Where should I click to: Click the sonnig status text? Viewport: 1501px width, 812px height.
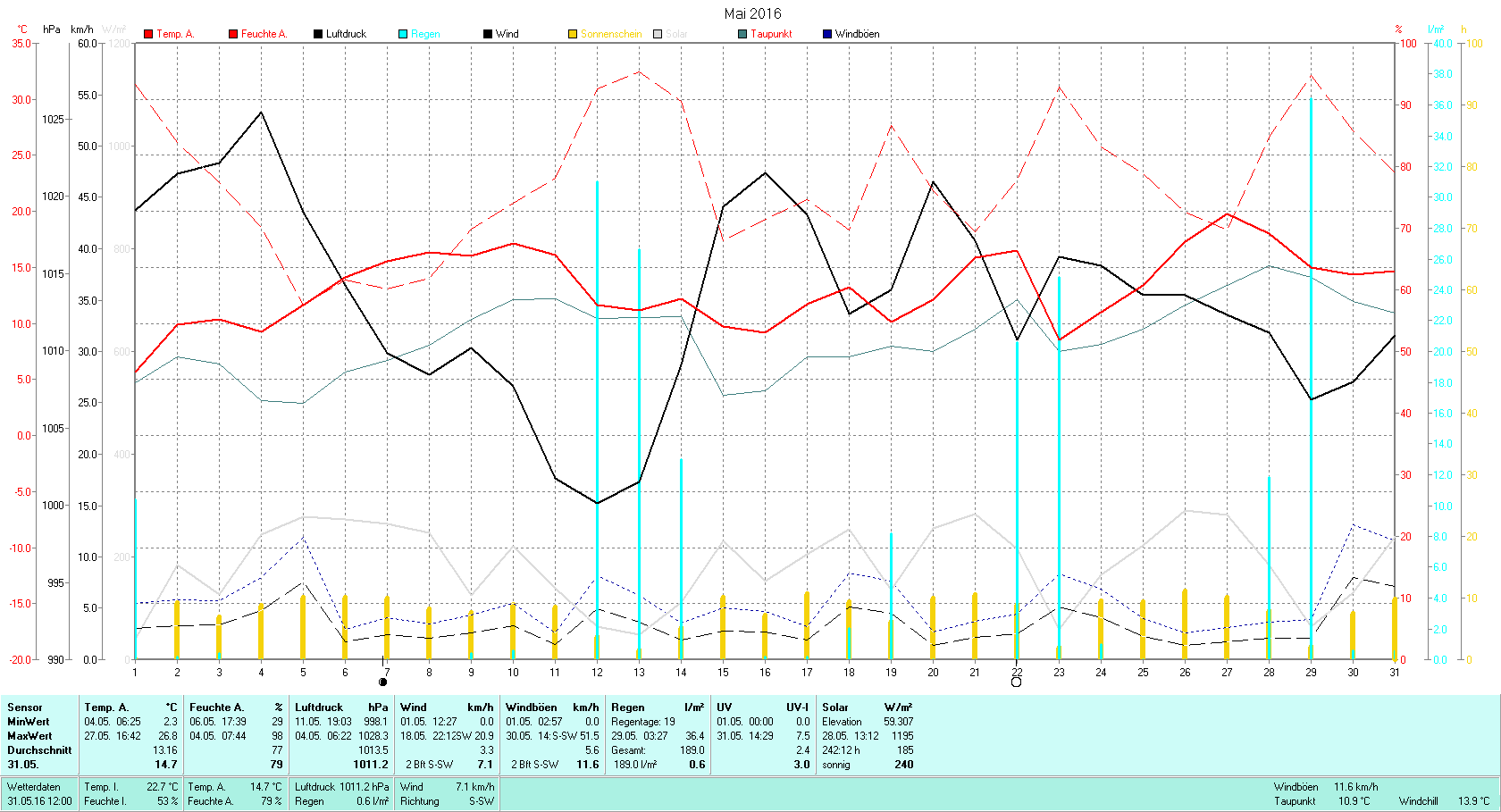coord(835,765)
